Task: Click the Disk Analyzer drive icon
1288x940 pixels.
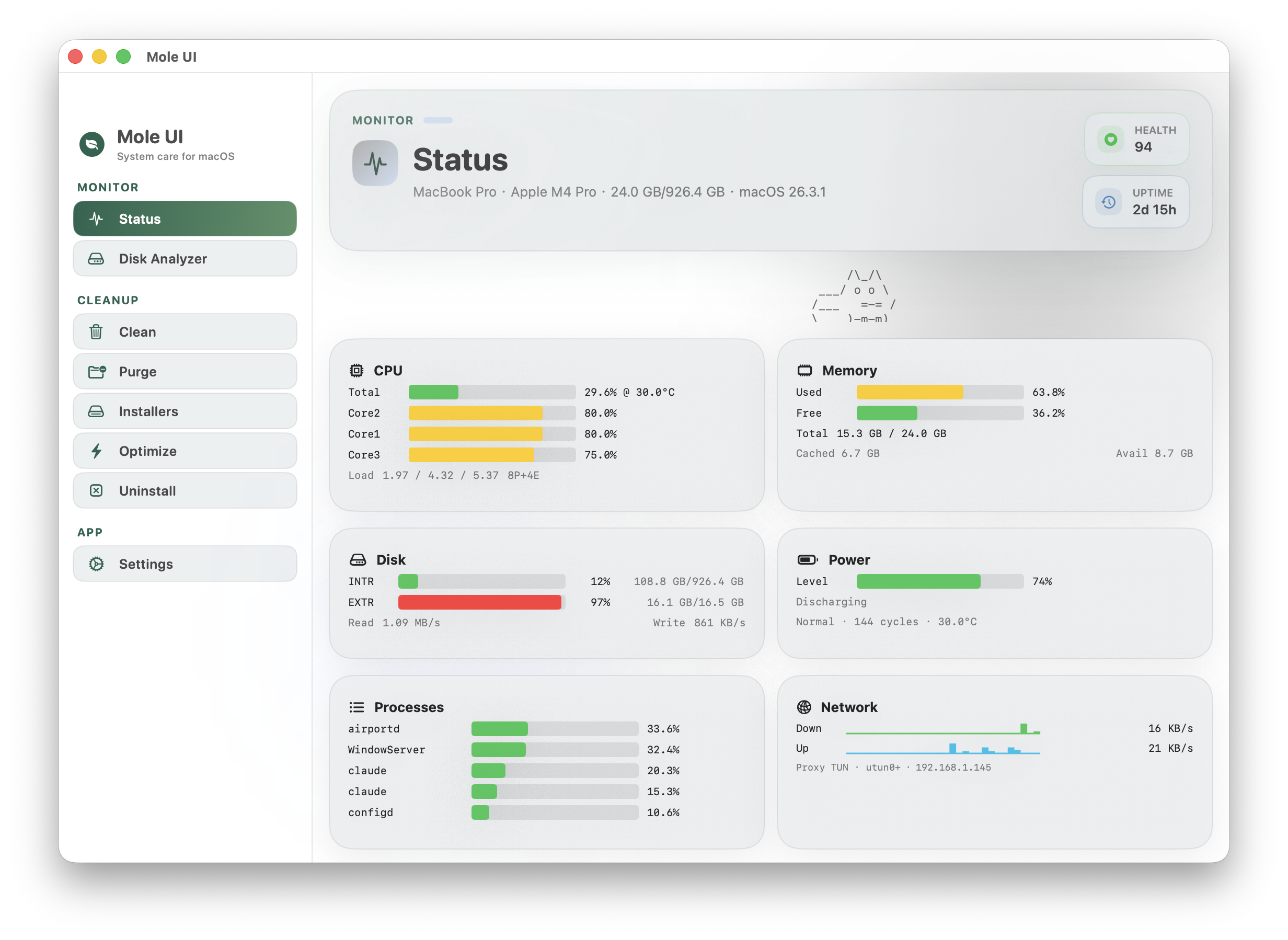Action: click(x=96, y=259)
